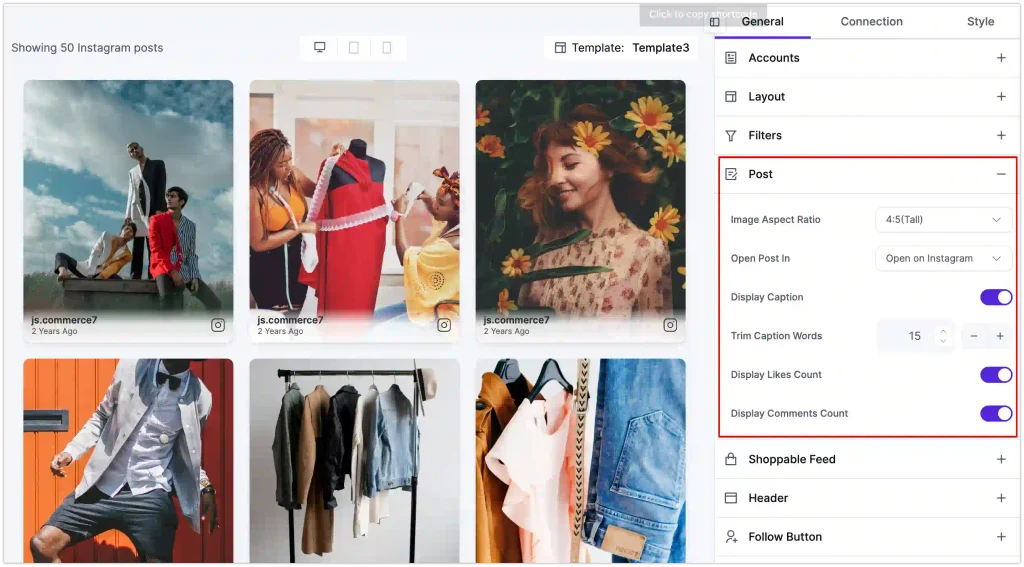Viewport: 1024px width, 567px height.
Task: Open the hanging shirts and jeans post
Action: pyautogui.click(x=581, y=461)
